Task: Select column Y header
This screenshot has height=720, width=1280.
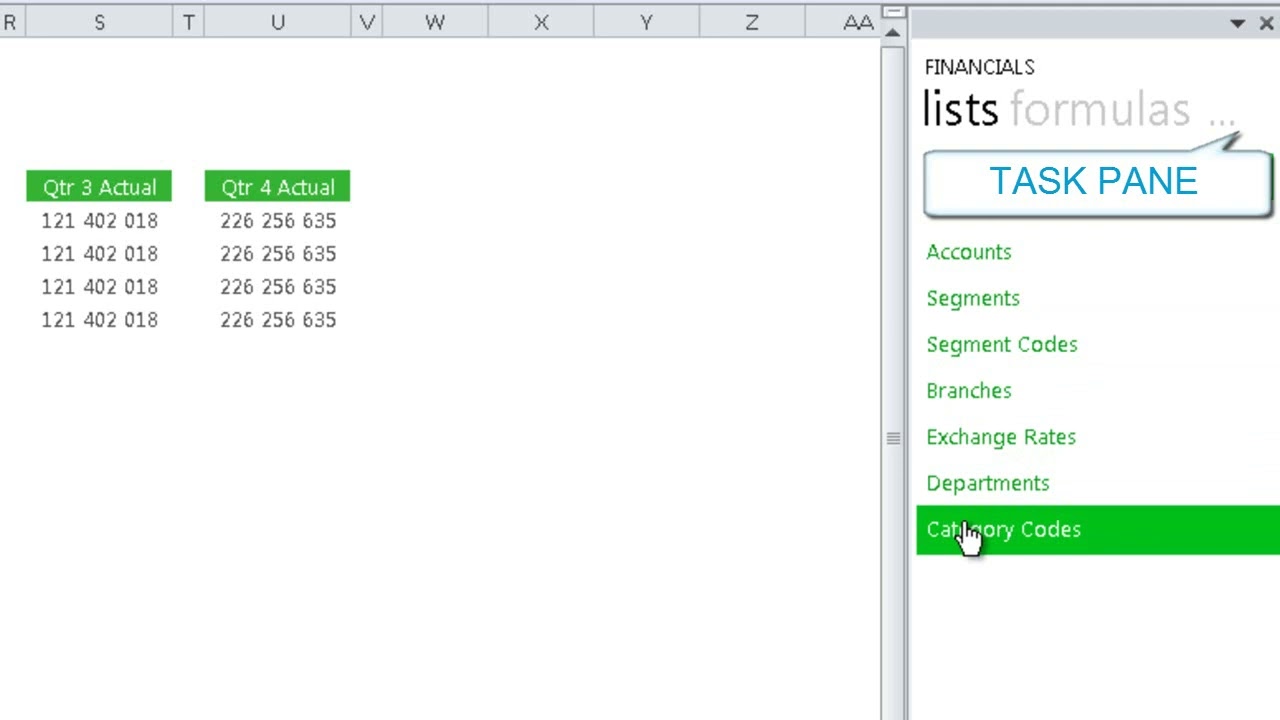Action: pyautogui.click(x=646, y=22)
